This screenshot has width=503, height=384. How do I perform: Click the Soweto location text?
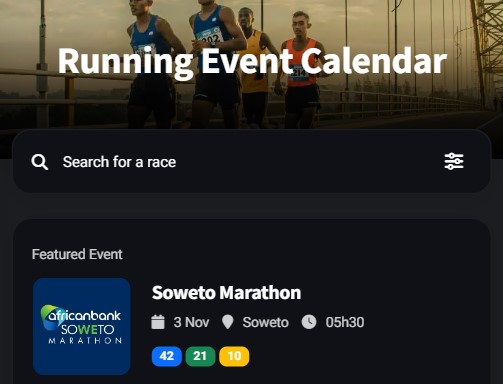(x=265, y=322)
